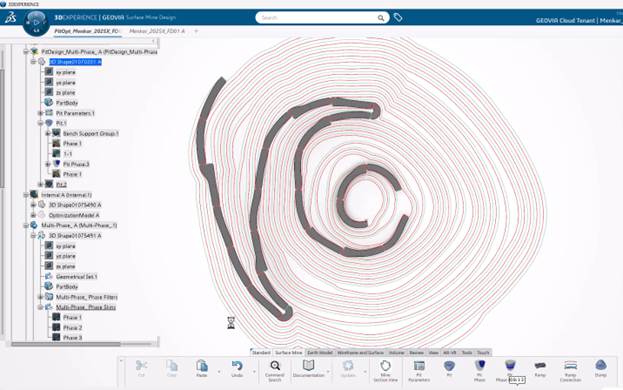Screen dimensions: 623x390
Task: Click the Ramp Connection tool
Action: pos(570,371)
